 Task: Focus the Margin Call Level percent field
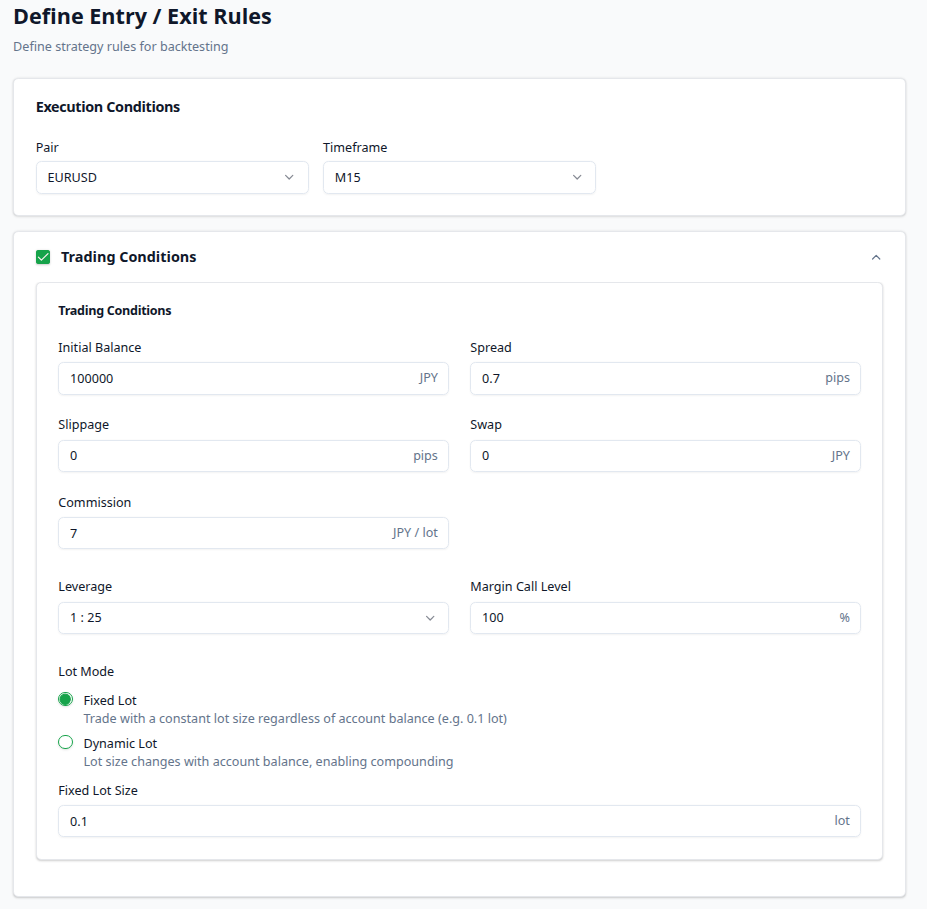tap(655, 618)
